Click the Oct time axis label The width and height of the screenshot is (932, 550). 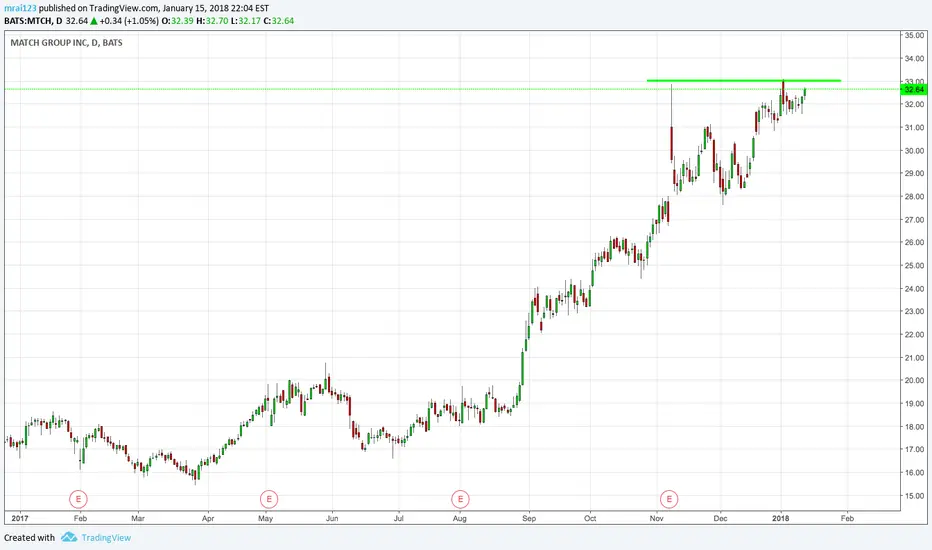pos(590,518)
